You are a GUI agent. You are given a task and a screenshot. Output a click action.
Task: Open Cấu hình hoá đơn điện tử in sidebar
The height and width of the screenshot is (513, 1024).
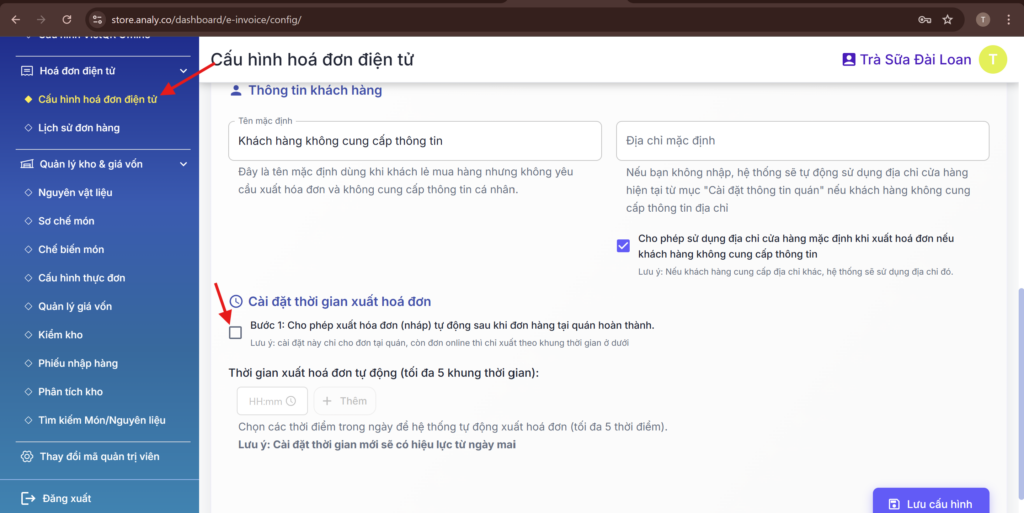[97, 100]
